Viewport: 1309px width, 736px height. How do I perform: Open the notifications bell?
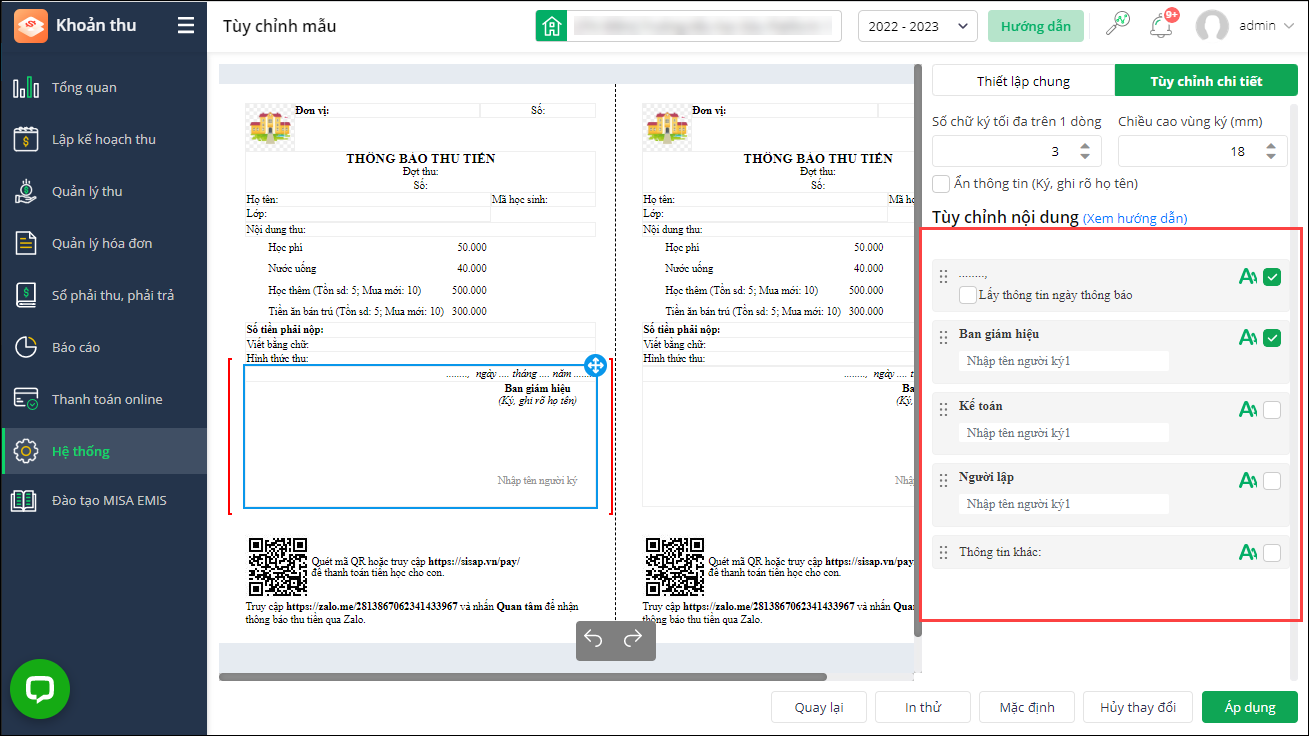click(x=1161, y=26)
